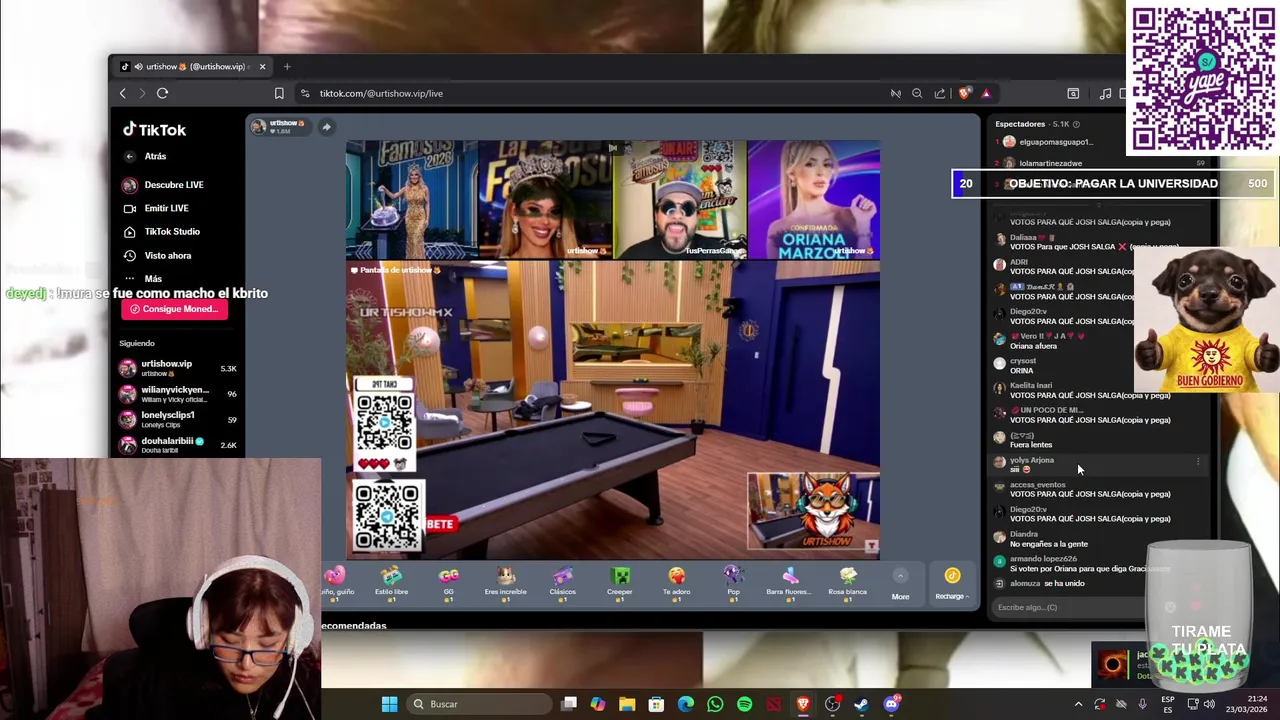Send the Pop gift
Viewport: 1280px width, 720px height.
pos(733,582)
